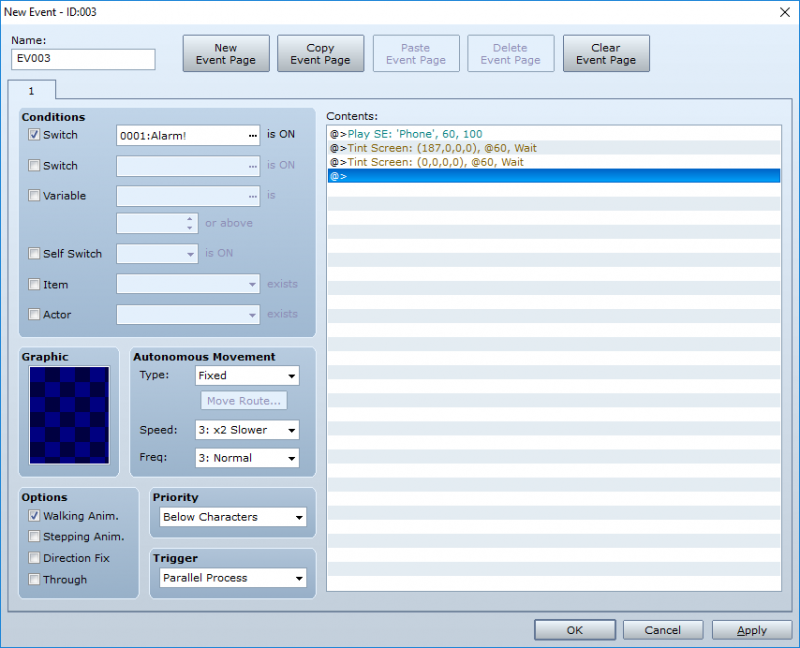Click the Variable selector field
800x648 pixels.
tap(188, 196)
